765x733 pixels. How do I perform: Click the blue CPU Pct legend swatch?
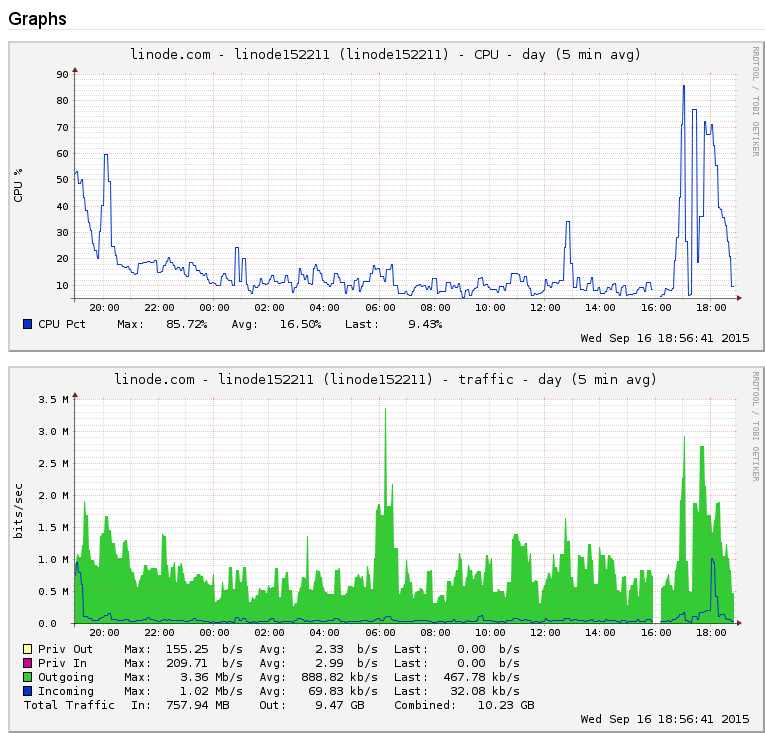(27, 324)
